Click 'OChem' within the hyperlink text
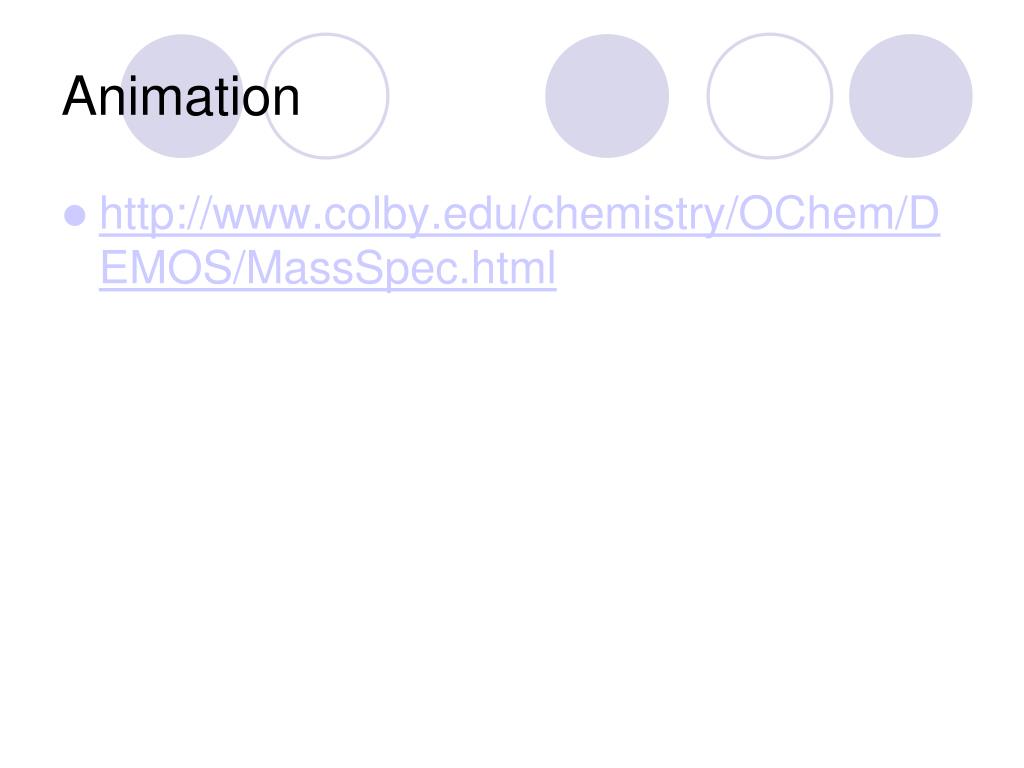The image size is (1024, 768). pyautogui.click(x=815, y=214)
